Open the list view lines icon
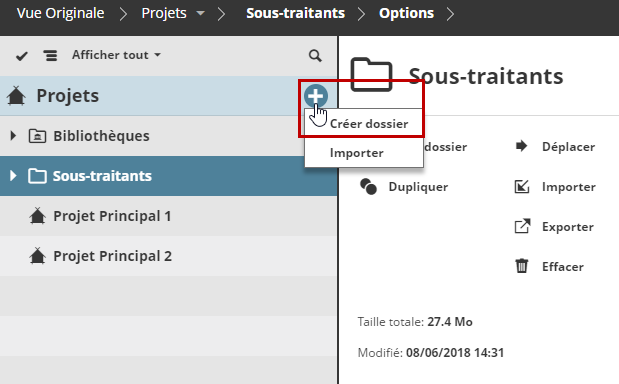This screenshot has width=619, height=384. coord(50,56)
